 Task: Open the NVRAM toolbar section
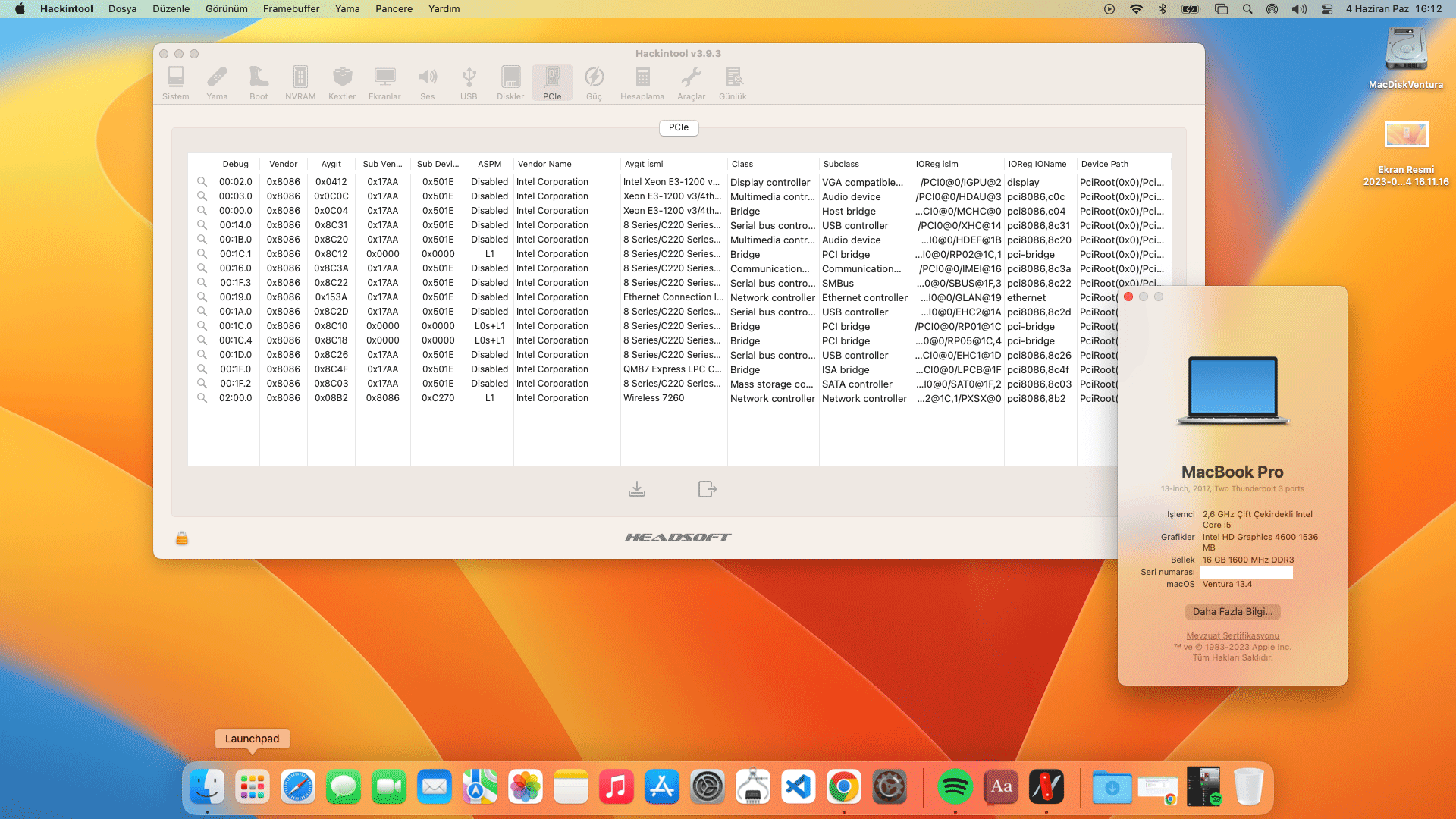[x=300, y=82]
